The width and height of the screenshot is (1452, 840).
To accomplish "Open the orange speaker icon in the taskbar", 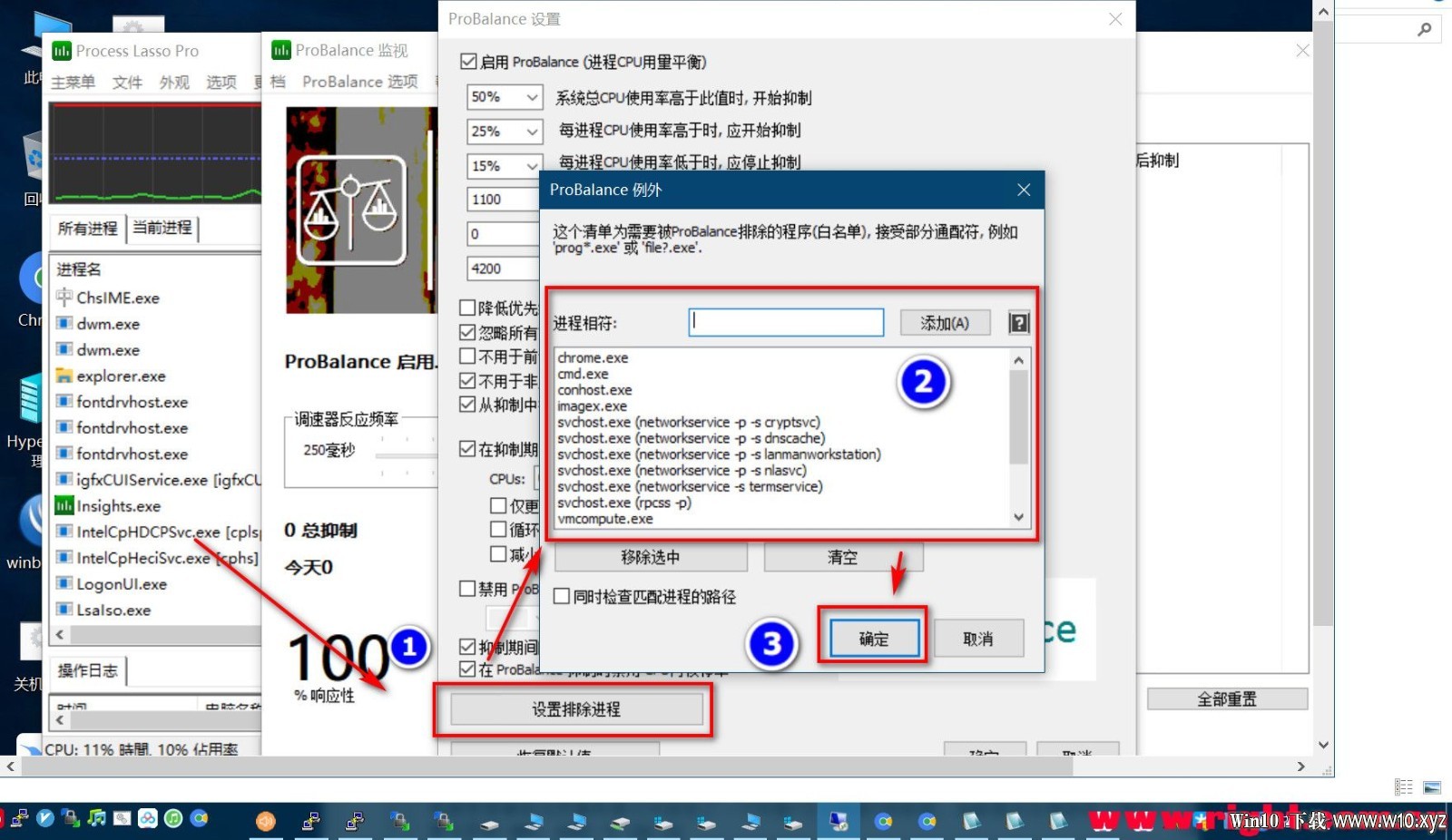I will tap(265, 821).
